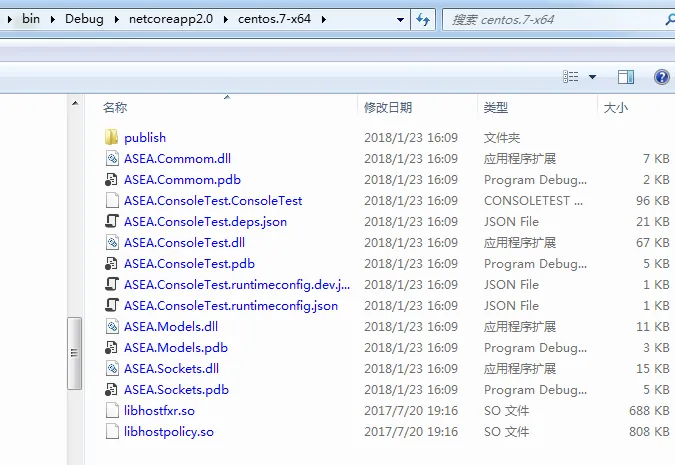Expand the arrow after bin in breadcrumb
675x465 pixels.
53,19
